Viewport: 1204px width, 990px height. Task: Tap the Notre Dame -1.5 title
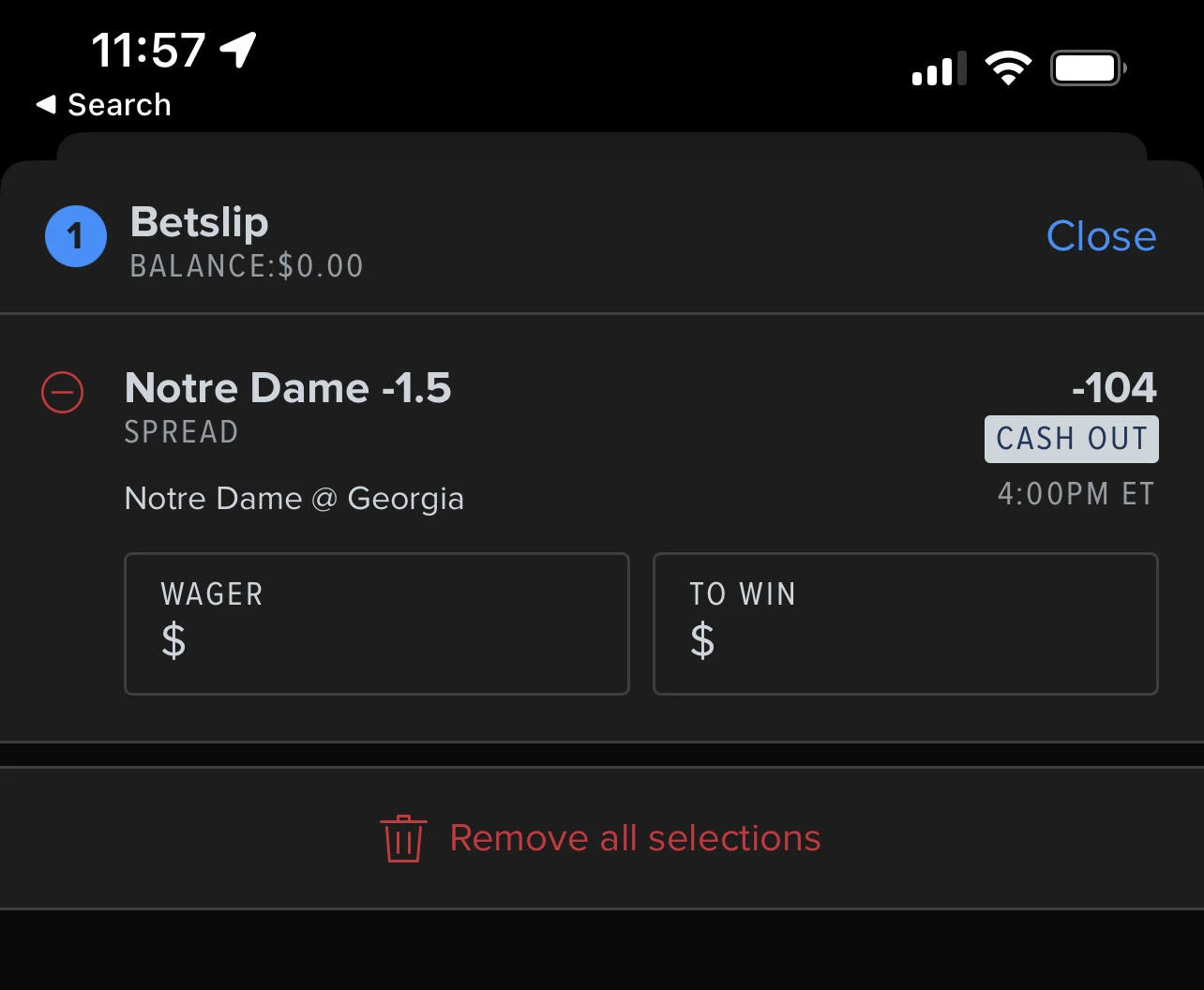click(x=288, y=388)
